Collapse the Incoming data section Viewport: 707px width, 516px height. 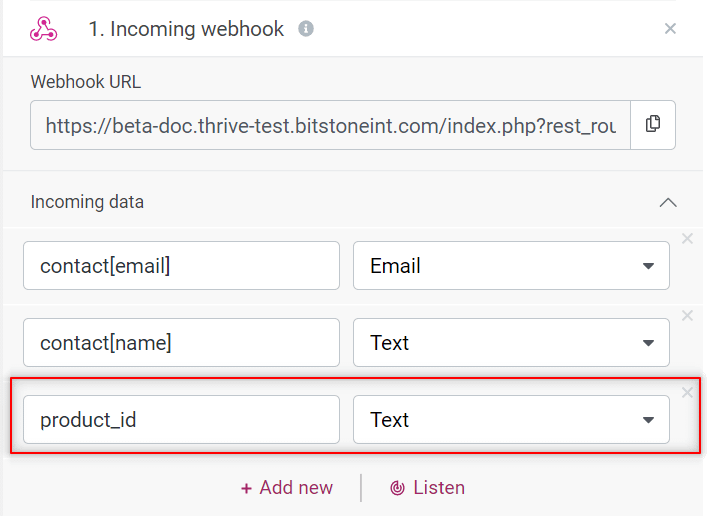tap(668, 202)
